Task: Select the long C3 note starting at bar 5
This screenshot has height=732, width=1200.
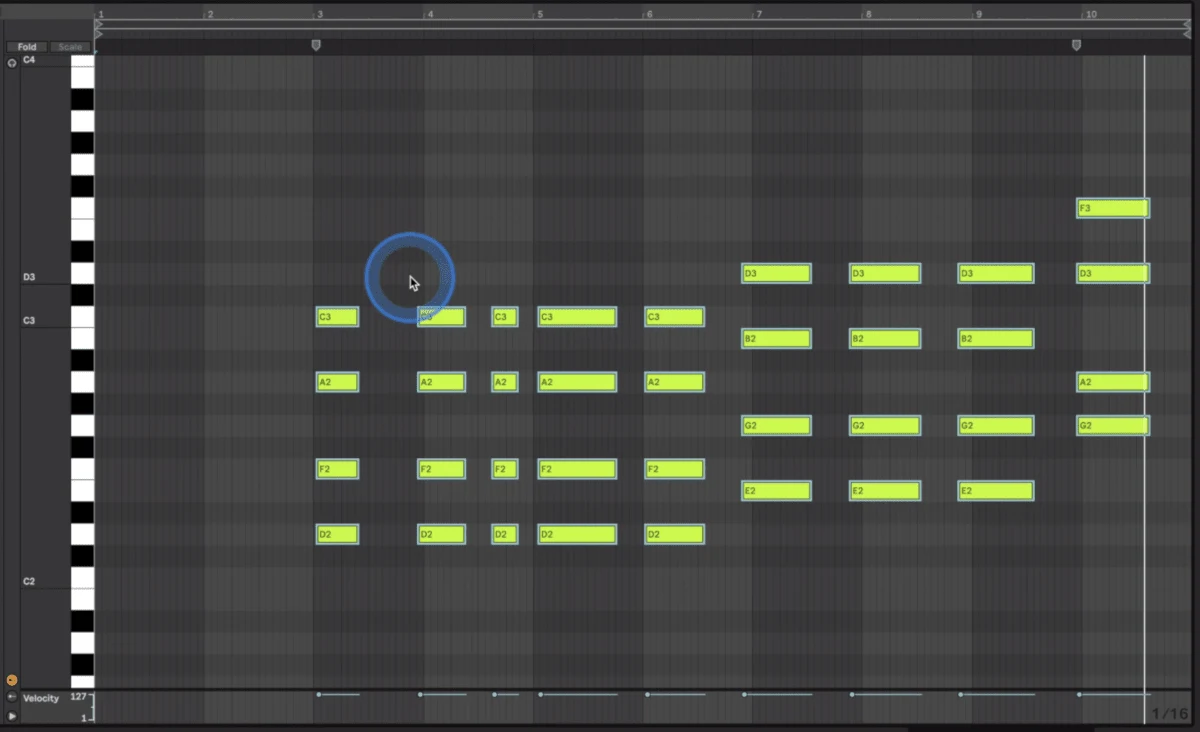Action: pyautogui.click(x=577, y=317)
